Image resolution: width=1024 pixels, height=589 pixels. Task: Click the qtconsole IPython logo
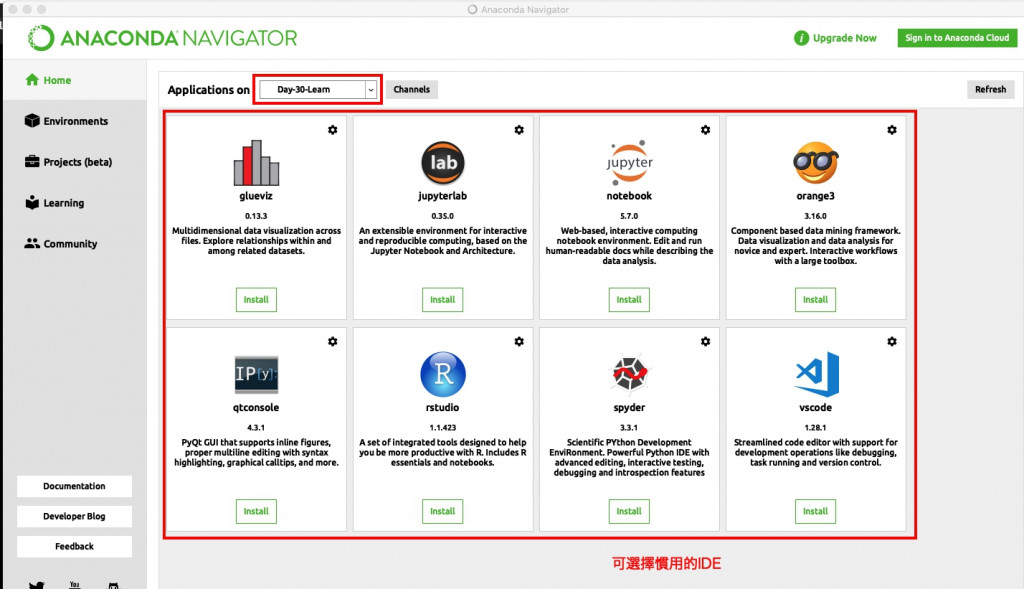(x=256, y=374)
